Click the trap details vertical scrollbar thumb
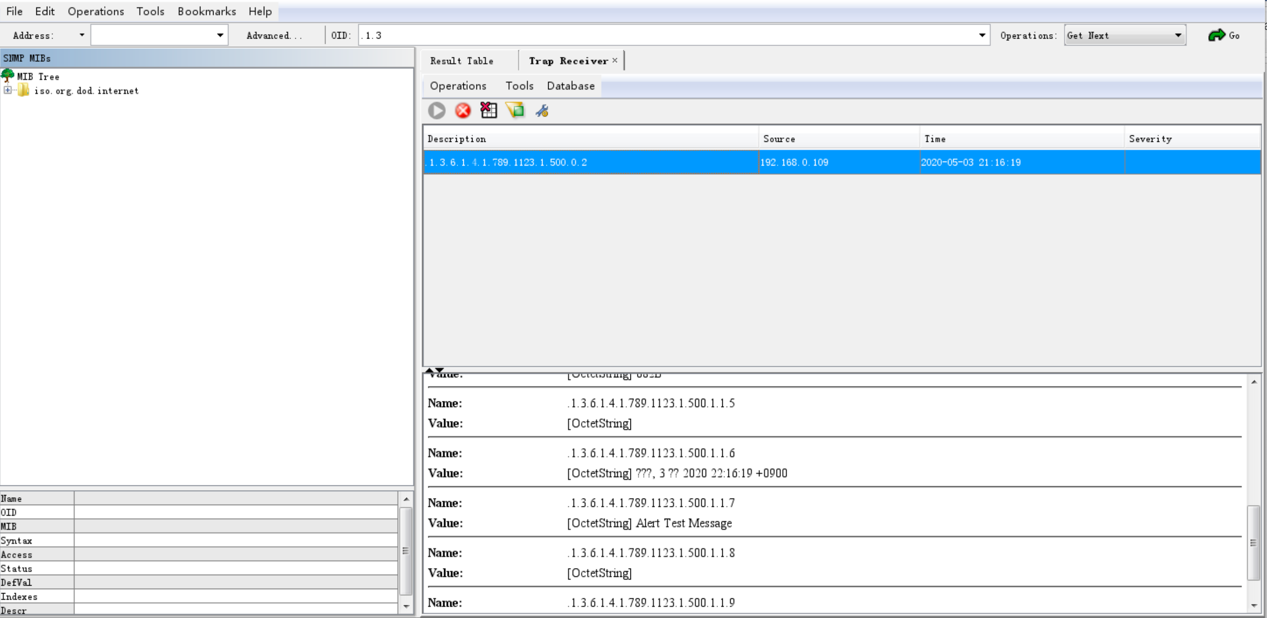Viewport: 1267px width, 618px height. tap(1254, 542)
